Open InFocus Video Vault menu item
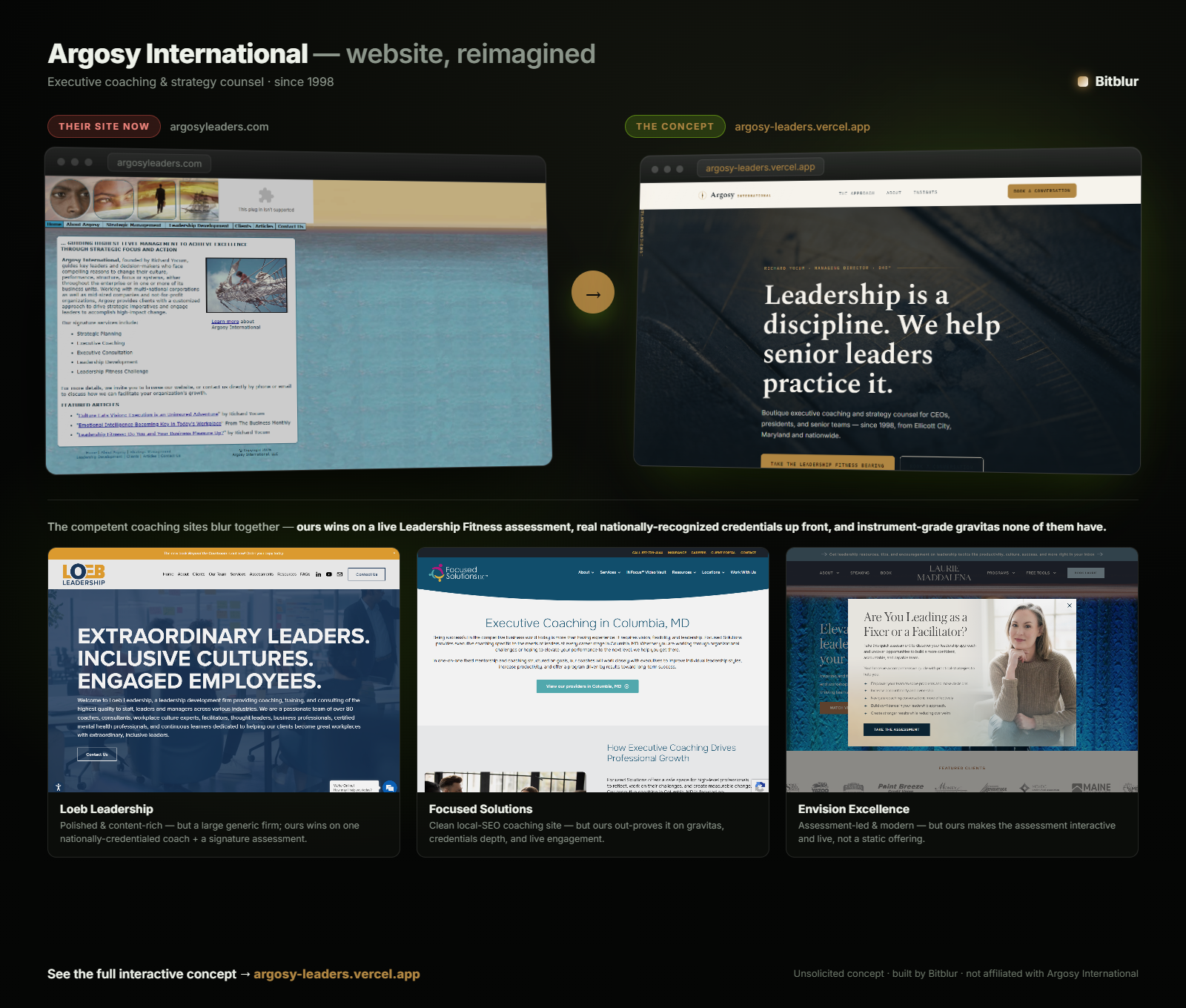1186x1008 pixels. (x=646, y=572)
